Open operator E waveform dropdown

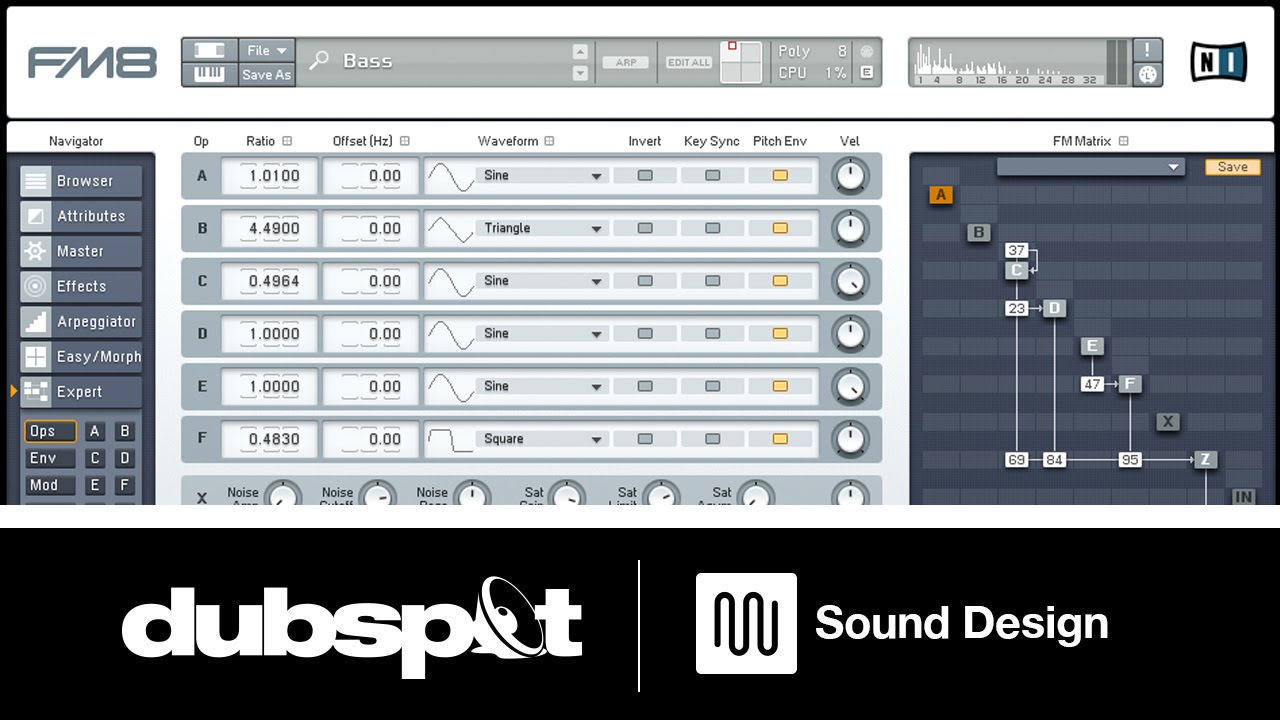(541, 386)
